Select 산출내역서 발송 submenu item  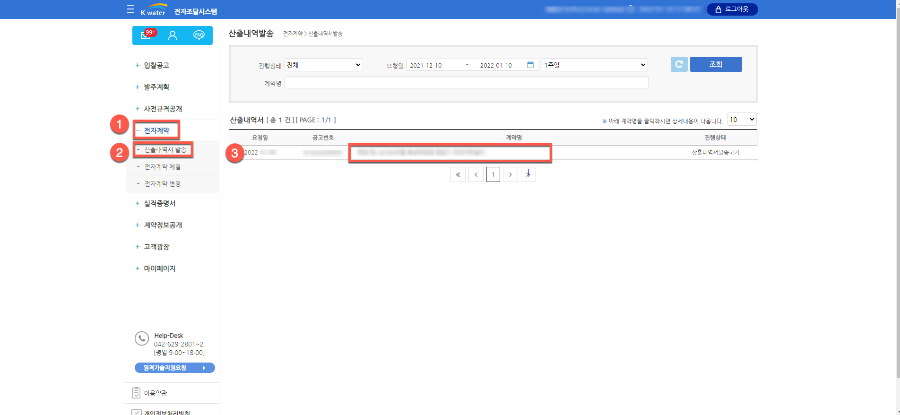163,150
